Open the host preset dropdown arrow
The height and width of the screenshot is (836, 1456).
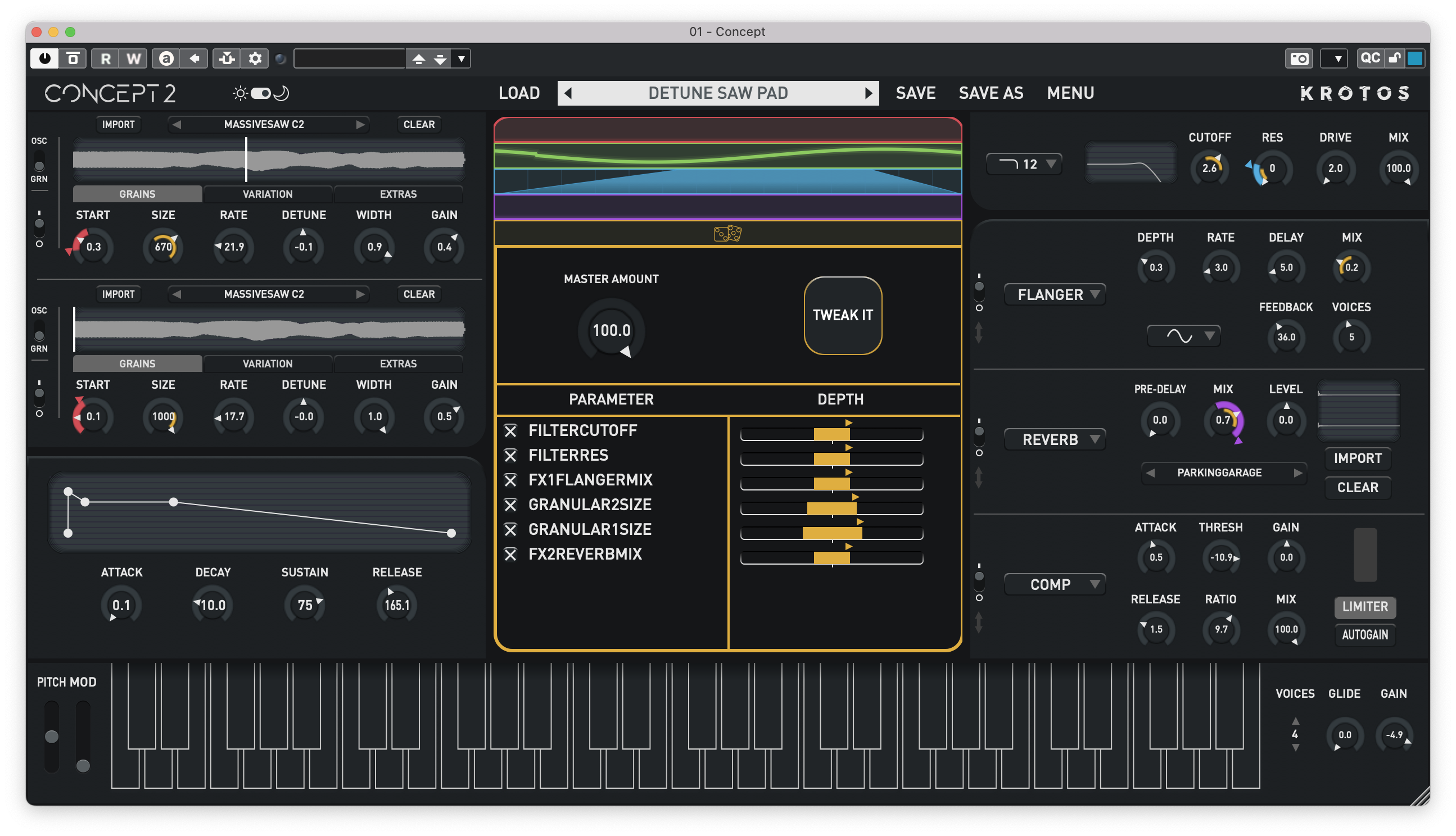tap(461, 58)
